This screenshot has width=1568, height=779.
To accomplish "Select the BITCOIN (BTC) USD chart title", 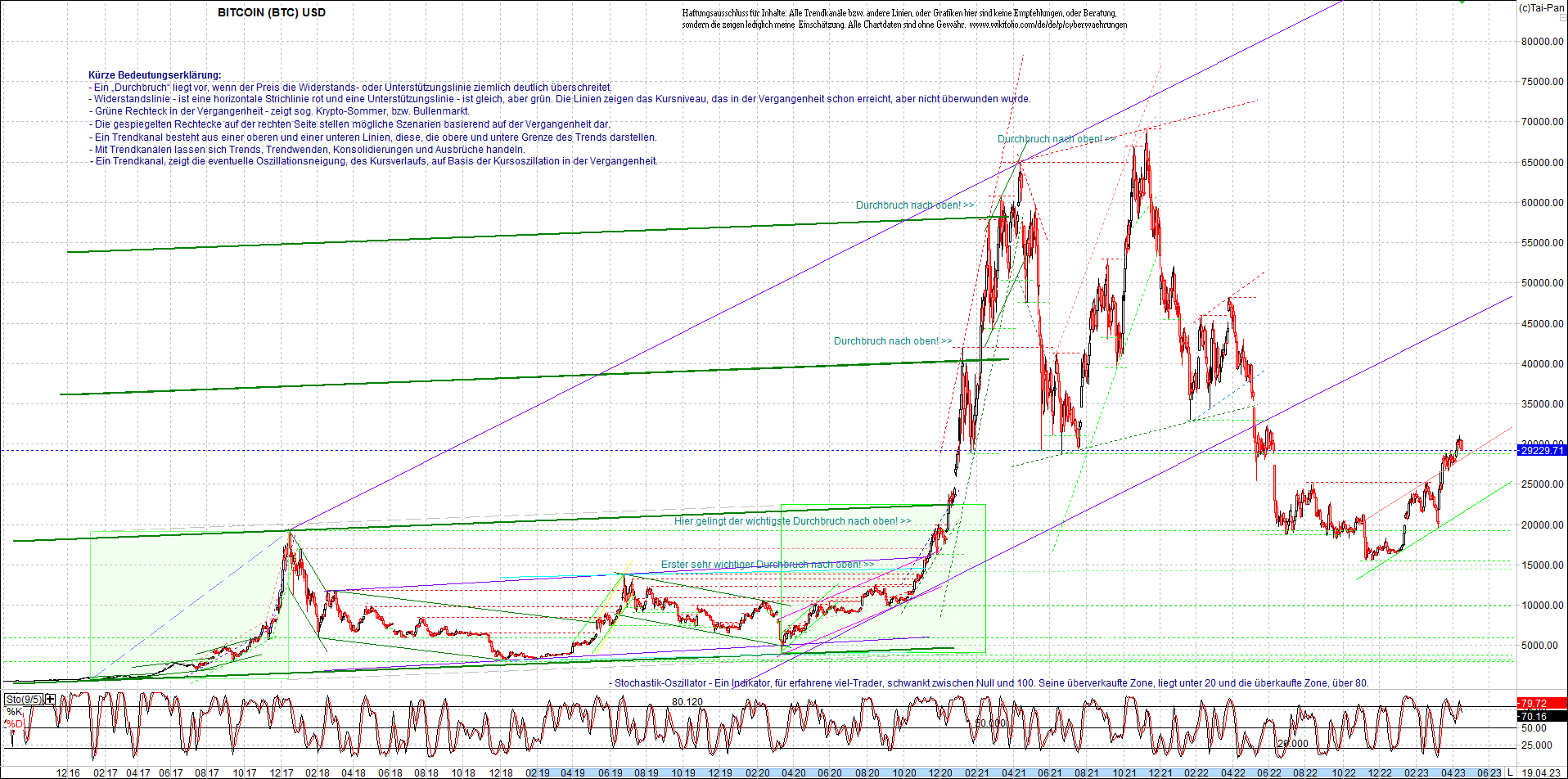I will click(270, 12).
